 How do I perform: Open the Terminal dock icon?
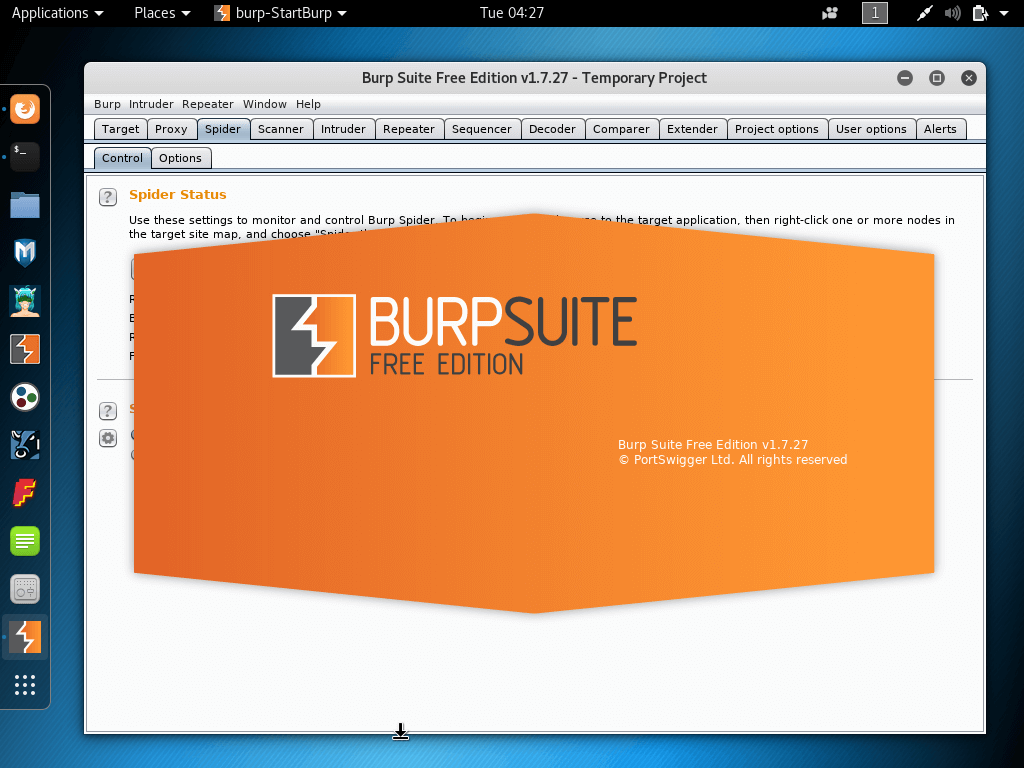pos(25,157)
